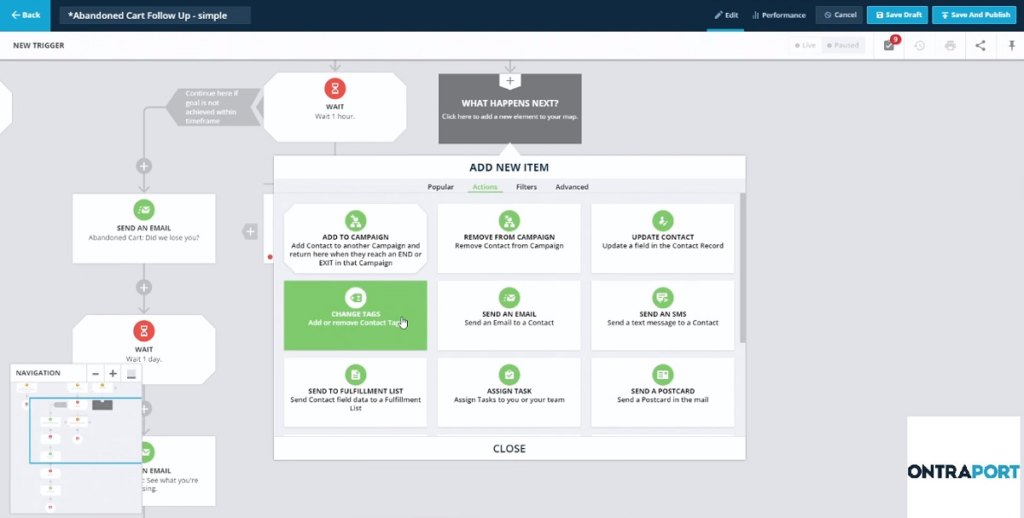Open the Performance tab
Image resolution: width=1024 pixels, height=518 pixels.
click(x=778, y=15)
